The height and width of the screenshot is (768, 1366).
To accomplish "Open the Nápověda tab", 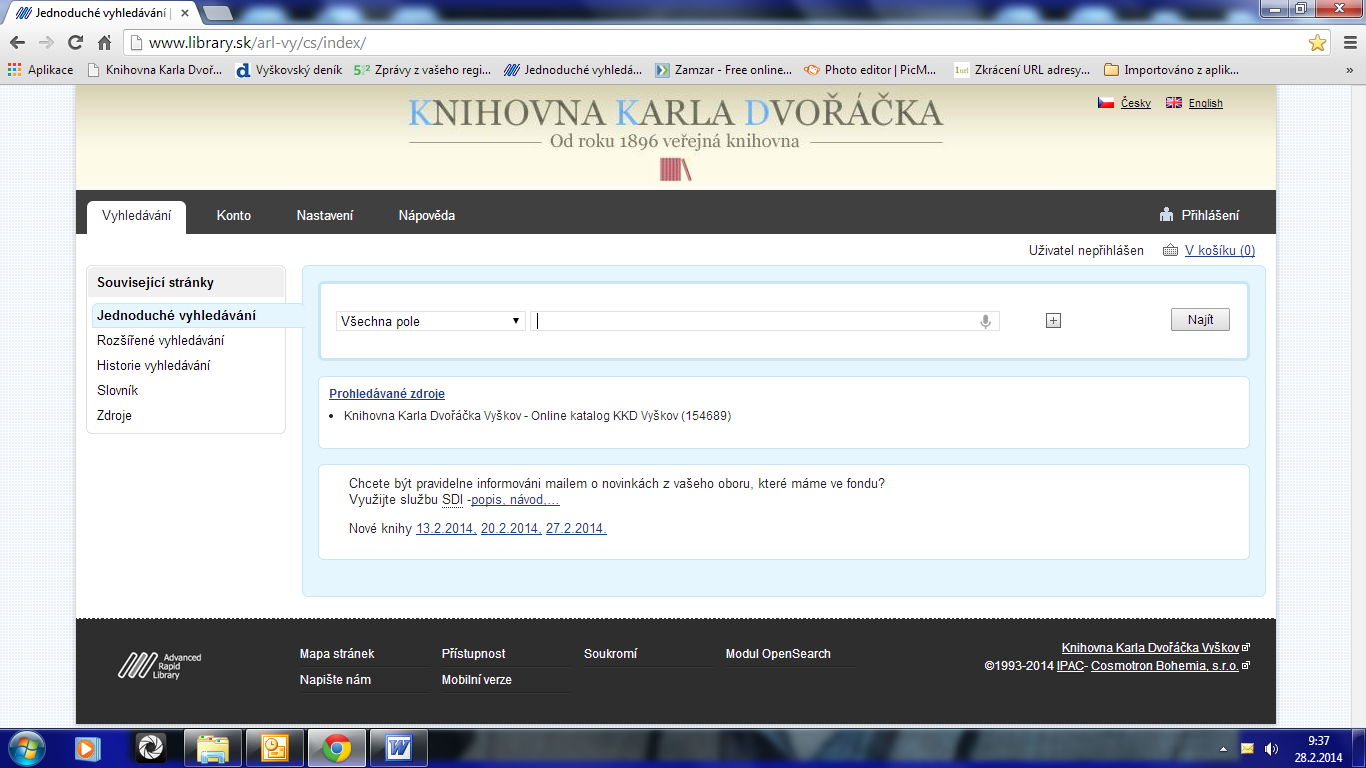I will click(x=427, y=216).
